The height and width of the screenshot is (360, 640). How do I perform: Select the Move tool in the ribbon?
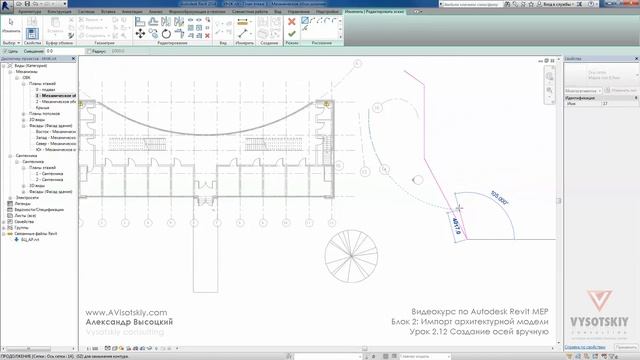pos(140,34)
